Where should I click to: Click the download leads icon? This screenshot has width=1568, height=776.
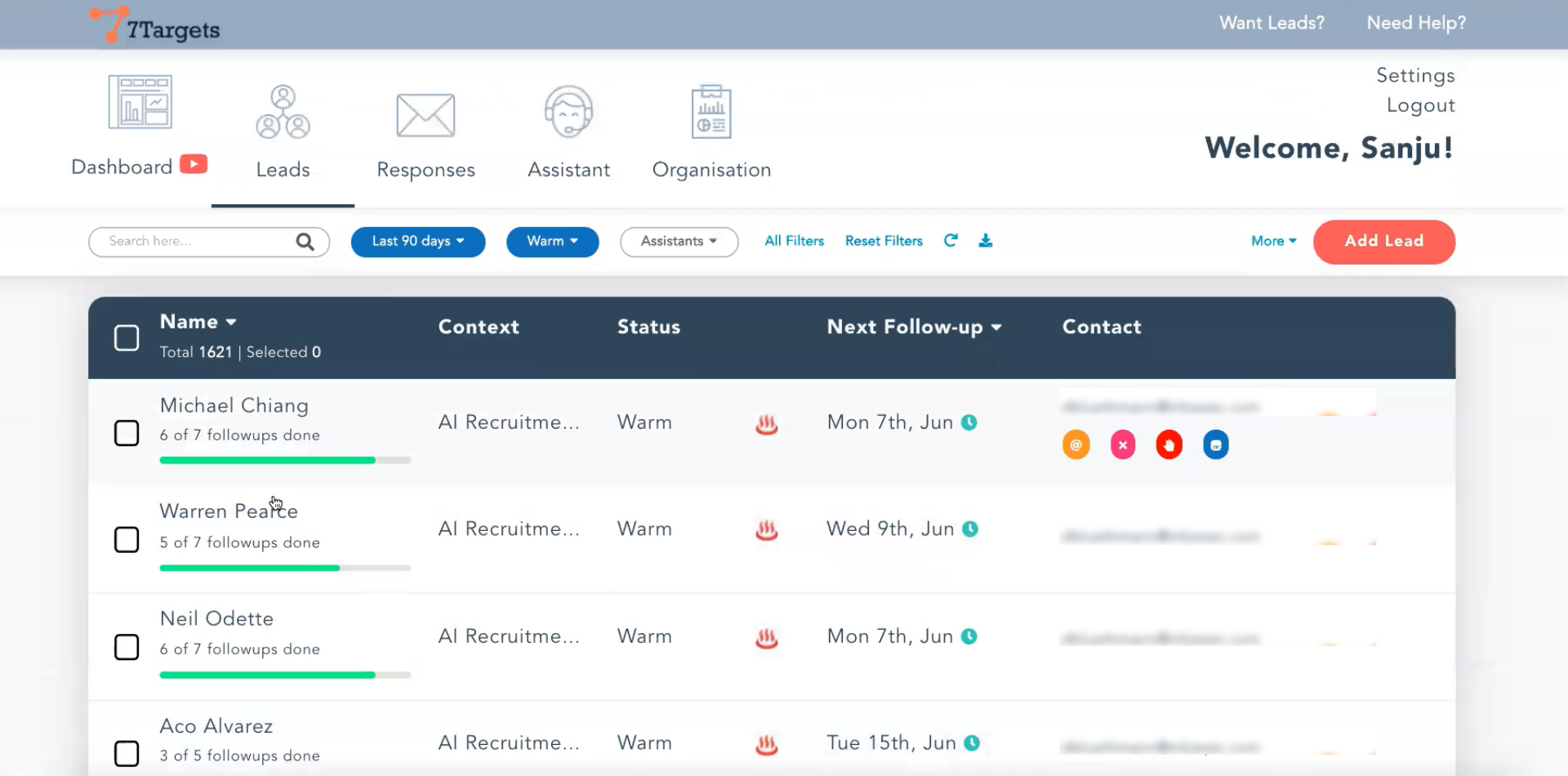tap(986, 240)
